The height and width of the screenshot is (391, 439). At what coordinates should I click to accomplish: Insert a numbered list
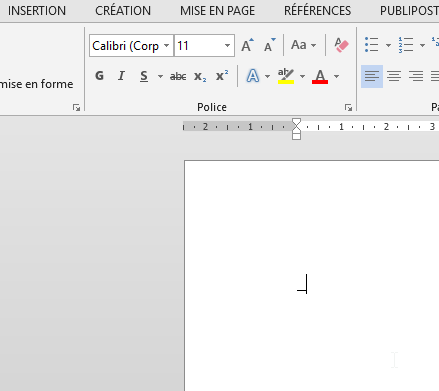click(x=406, y=45)
